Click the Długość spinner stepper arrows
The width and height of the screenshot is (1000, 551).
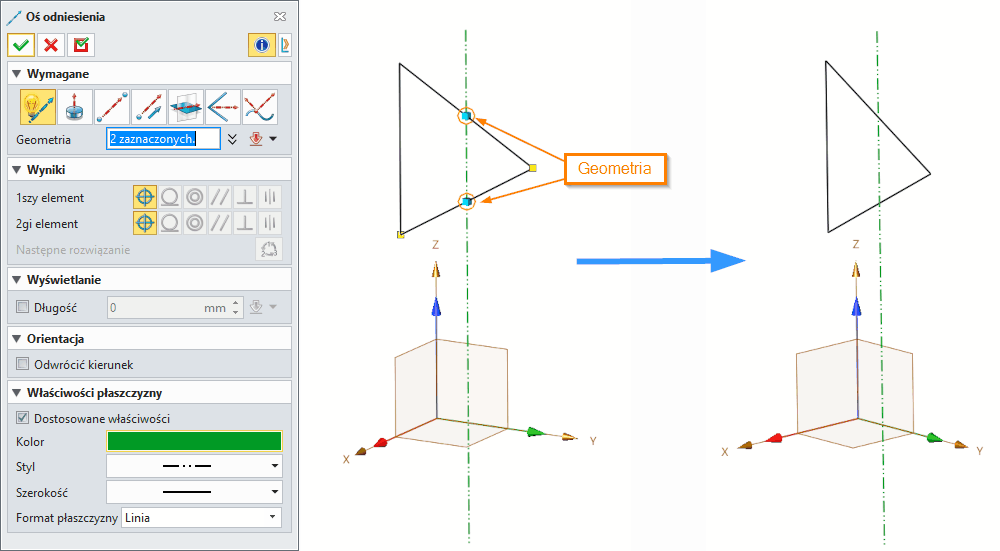(236, 308)
